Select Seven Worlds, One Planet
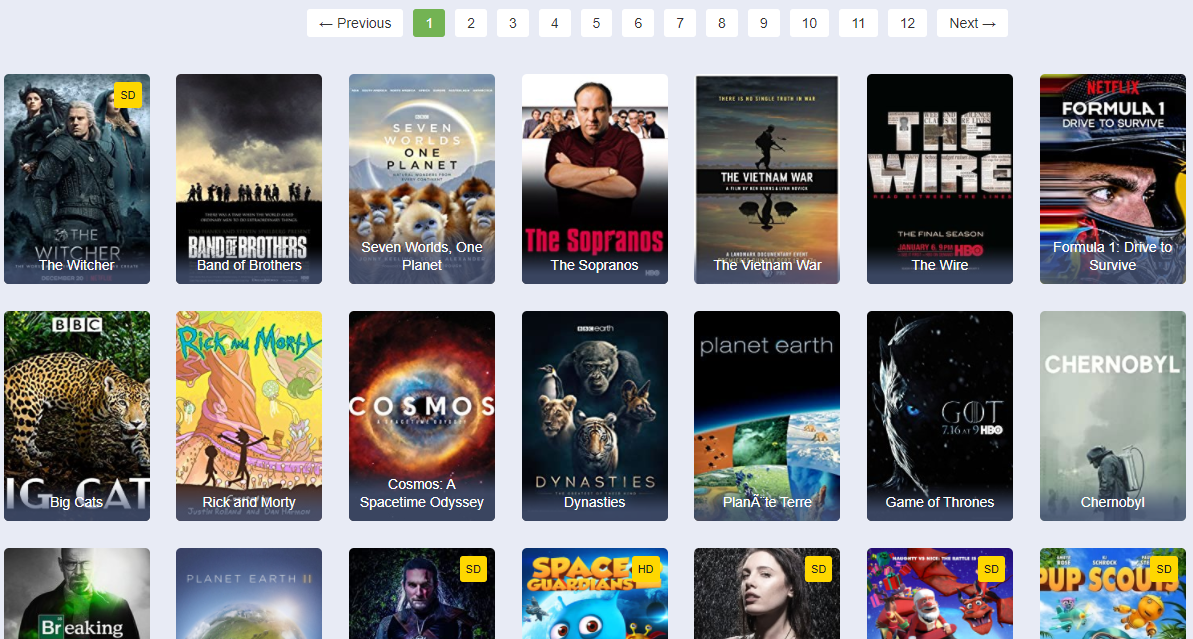The width and height of the screenshot is (1193, 639). pos(422,180)
